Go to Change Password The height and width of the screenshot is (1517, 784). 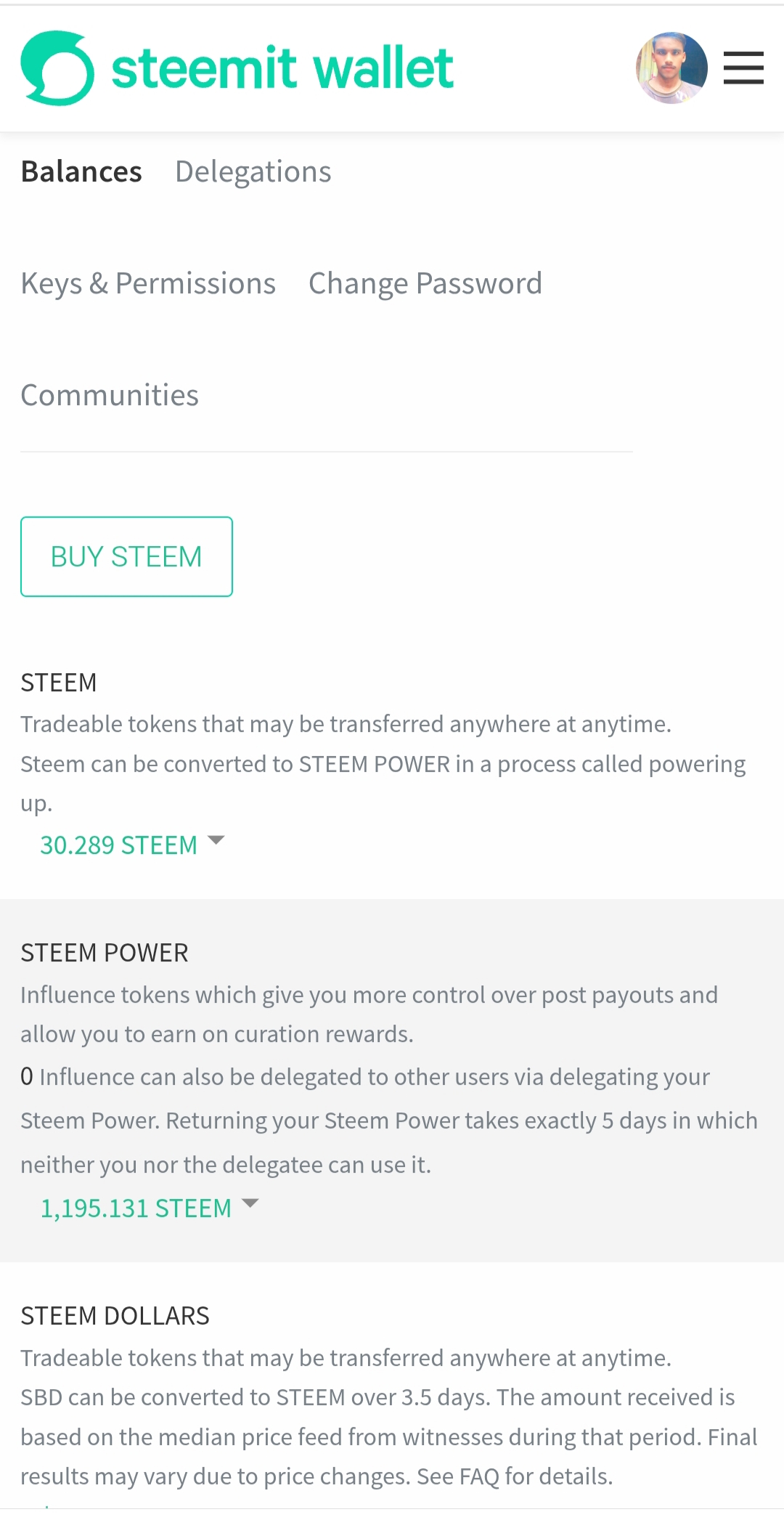(425, 284)
